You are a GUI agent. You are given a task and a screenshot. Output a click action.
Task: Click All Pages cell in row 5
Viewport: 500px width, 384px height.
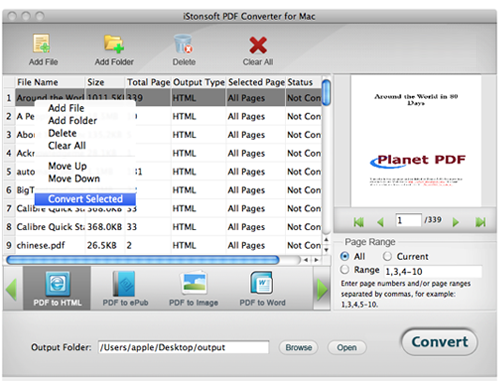[x=256, y=172]
